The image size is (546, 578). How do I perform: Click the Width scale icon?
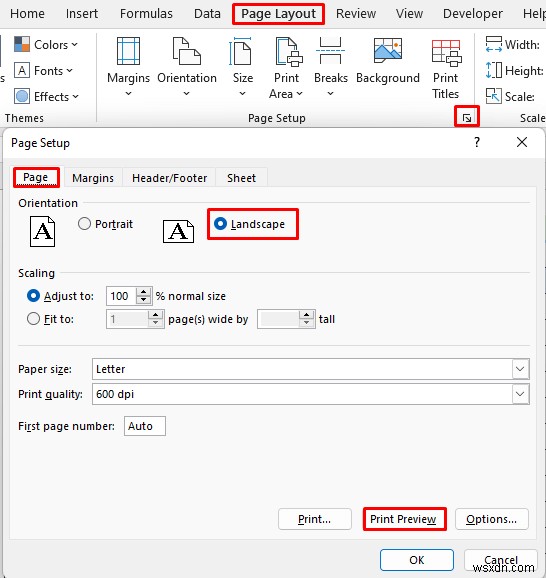[493, 44]
